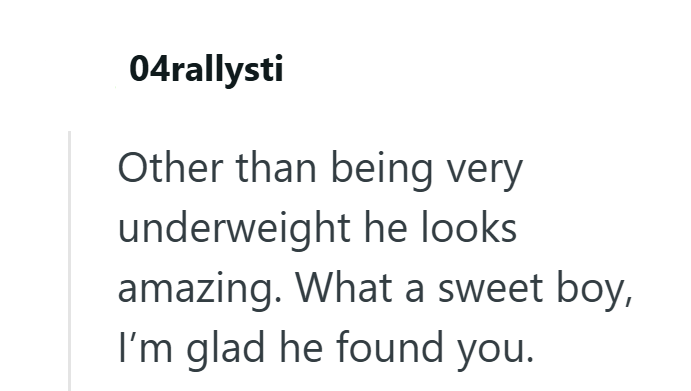This screenshot has height=391, width=691.
Task: Click the word 'underweight' in the comment
Action: (234, 230)
